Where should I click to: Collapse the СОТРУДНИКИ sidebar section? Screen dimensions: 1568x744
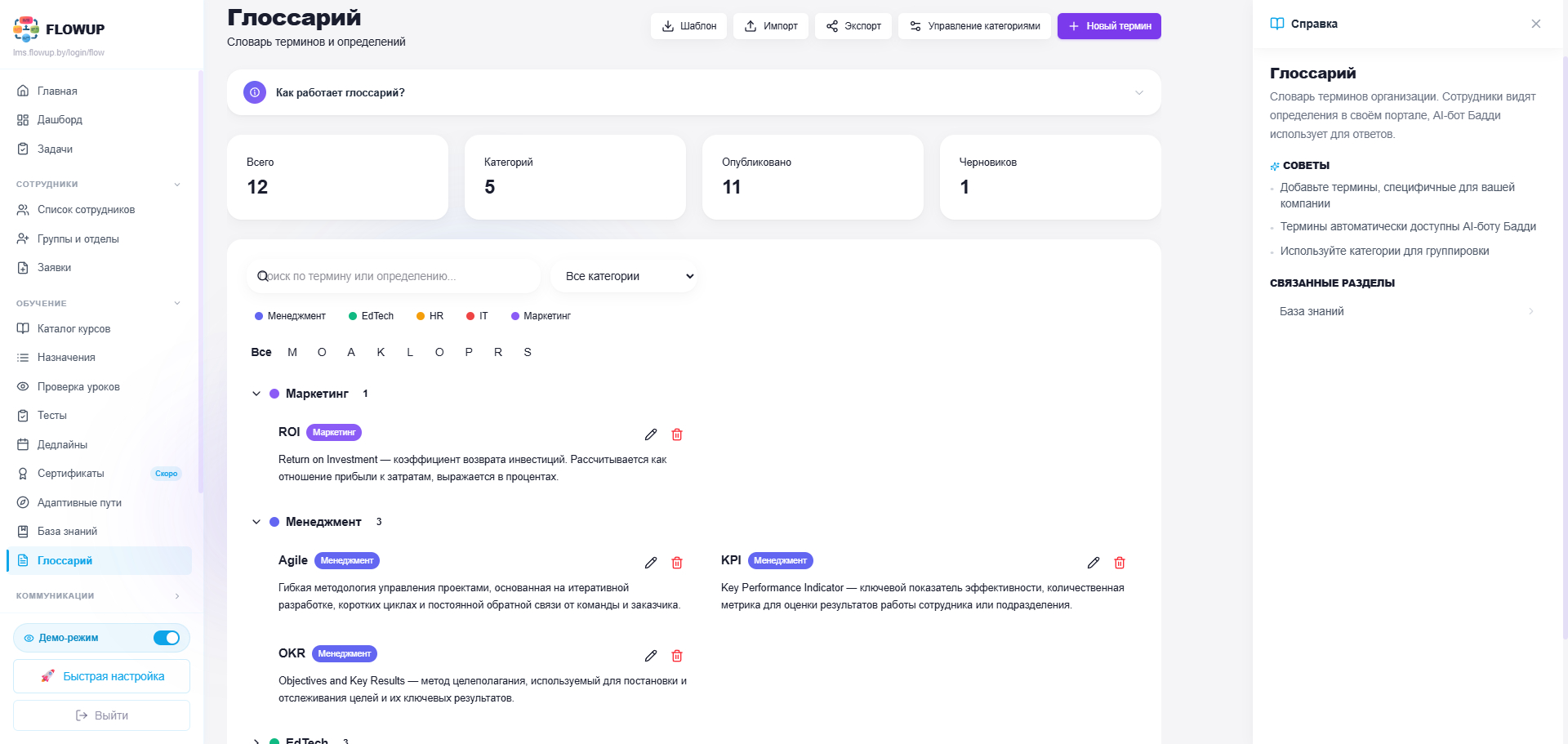pos(177,185)
